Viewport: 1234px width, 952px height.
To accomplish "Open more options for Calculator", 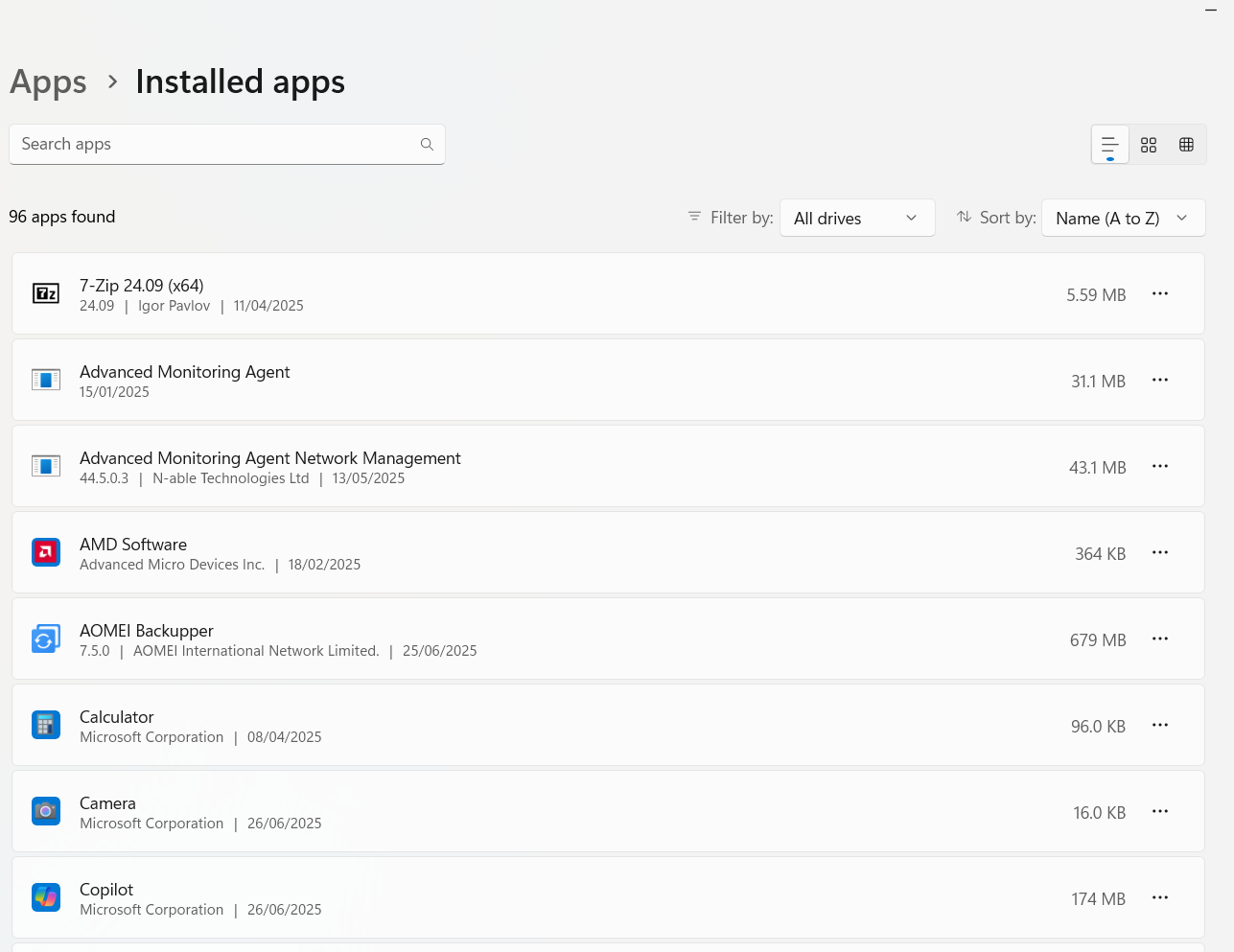I will click(x=1160, y=725).
